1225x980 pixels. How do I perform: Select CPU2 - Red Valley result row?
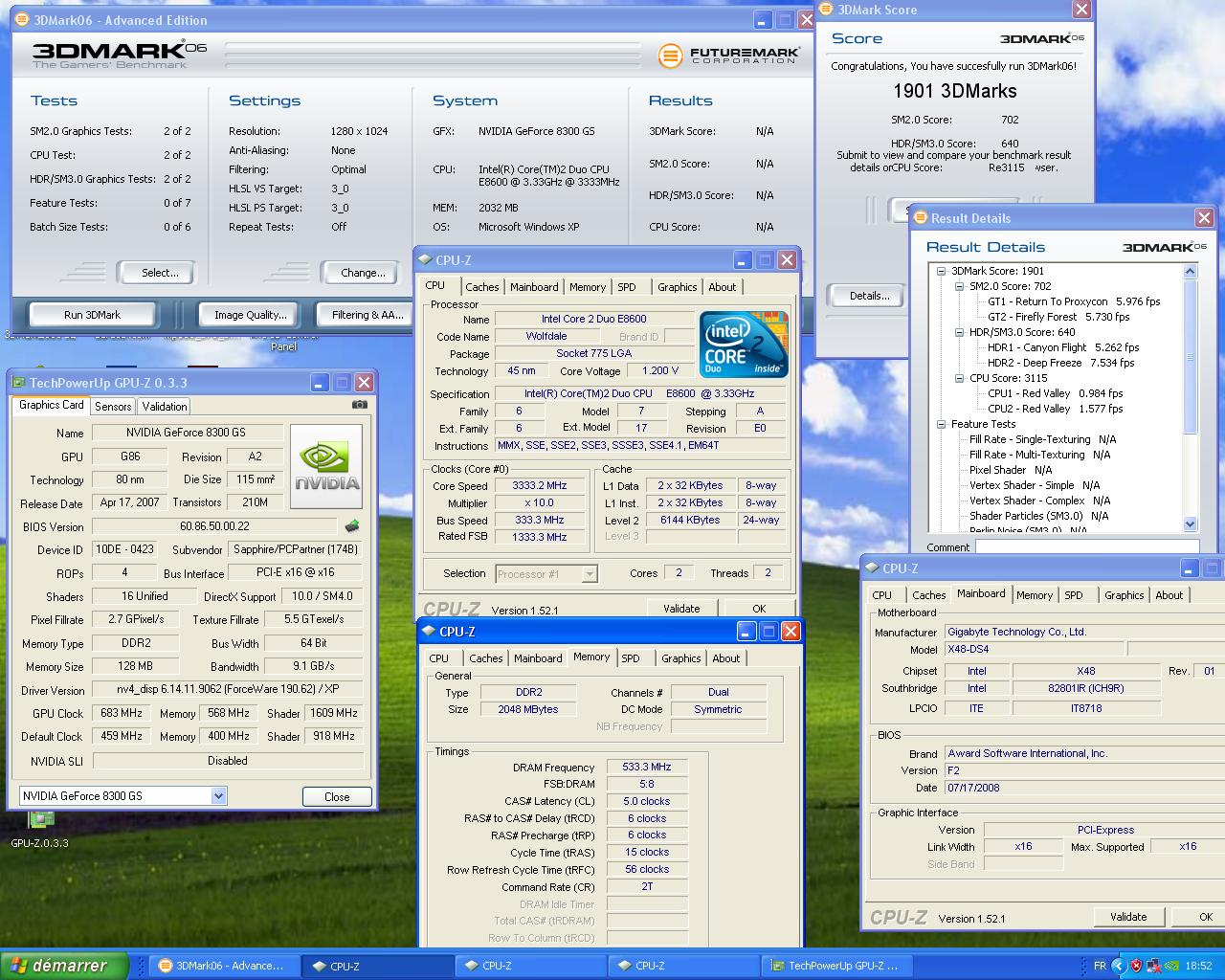coord(1056,409)
